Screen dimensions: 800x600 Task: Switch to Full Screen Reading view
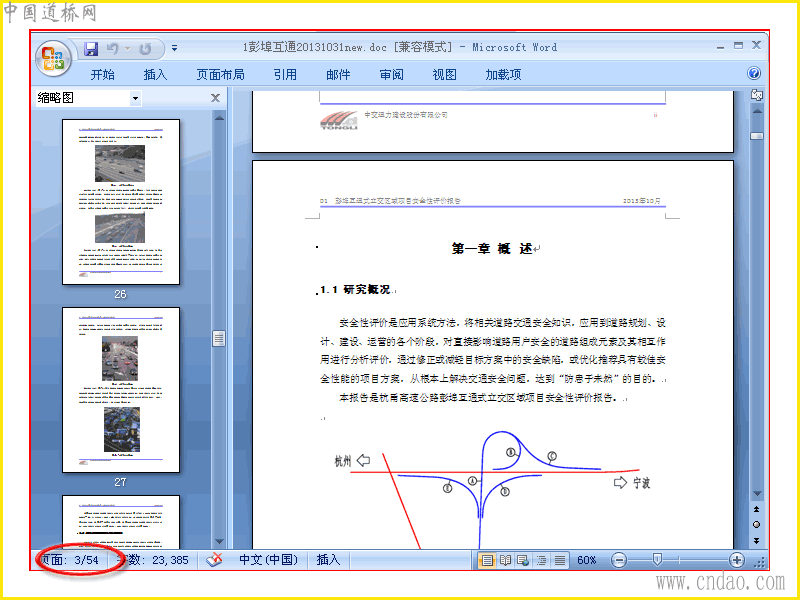pos(505,560)
